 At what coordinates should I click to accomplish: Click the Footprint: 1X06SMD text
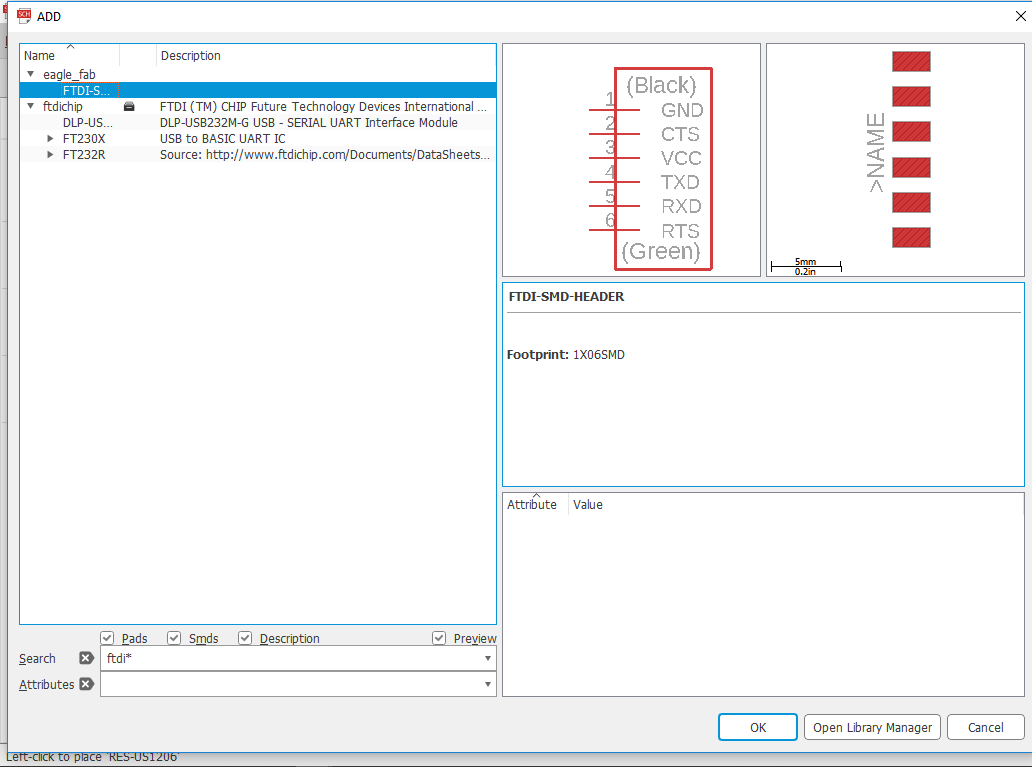[x=565, y=355]
